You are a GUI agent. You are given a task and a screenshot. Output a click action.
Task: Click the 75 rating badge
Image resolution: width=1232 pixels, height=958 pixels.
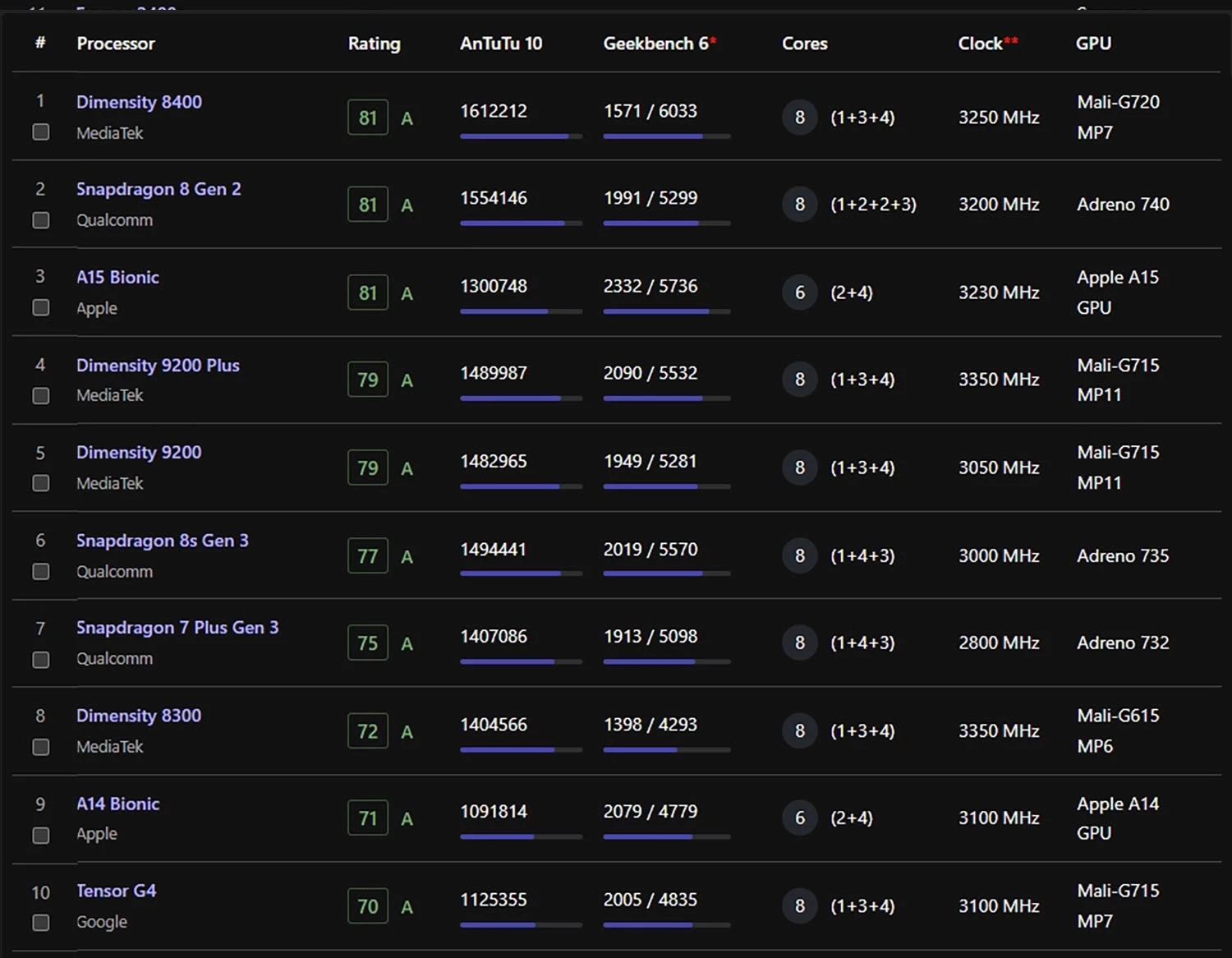pos(368,643)
